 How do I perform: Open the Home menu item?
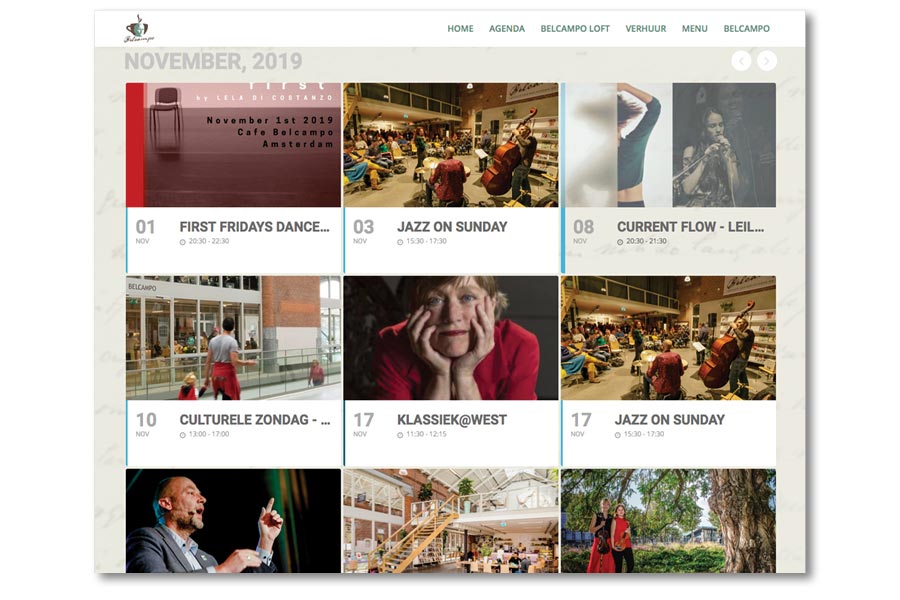[460, 28]
